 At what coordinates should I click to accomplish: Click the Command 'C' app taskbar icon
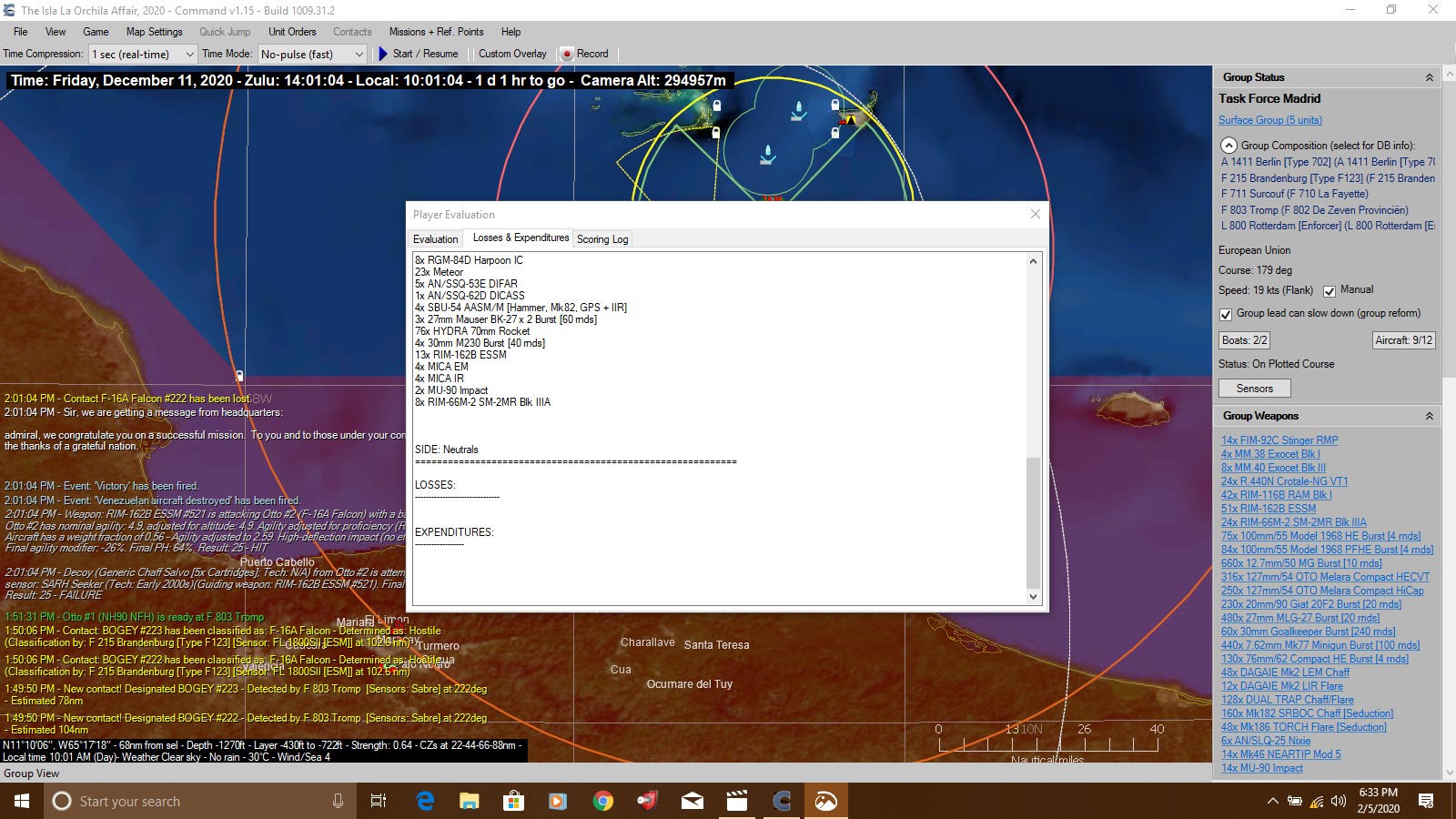pos(782,801)
